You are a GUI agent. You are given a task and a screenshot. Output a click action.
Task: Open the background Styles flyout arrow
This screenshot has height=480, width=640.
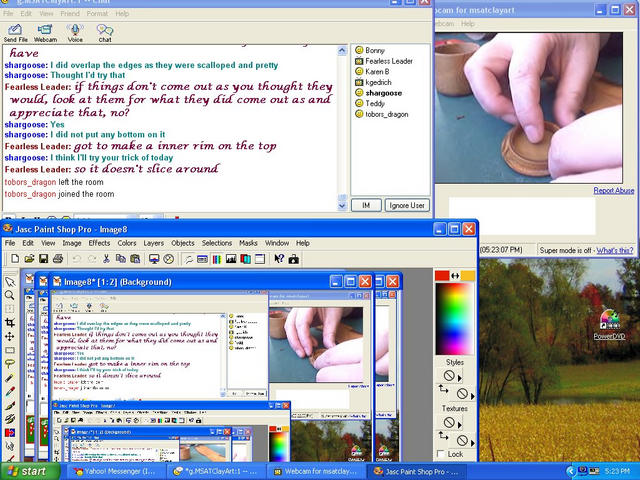tap(473, 396)
